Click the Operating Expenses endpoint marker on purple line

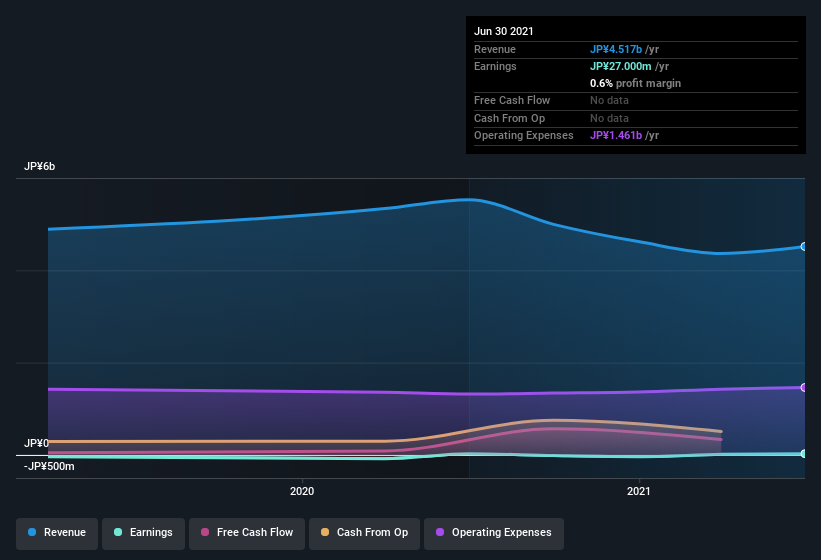(x=804, y=387)
